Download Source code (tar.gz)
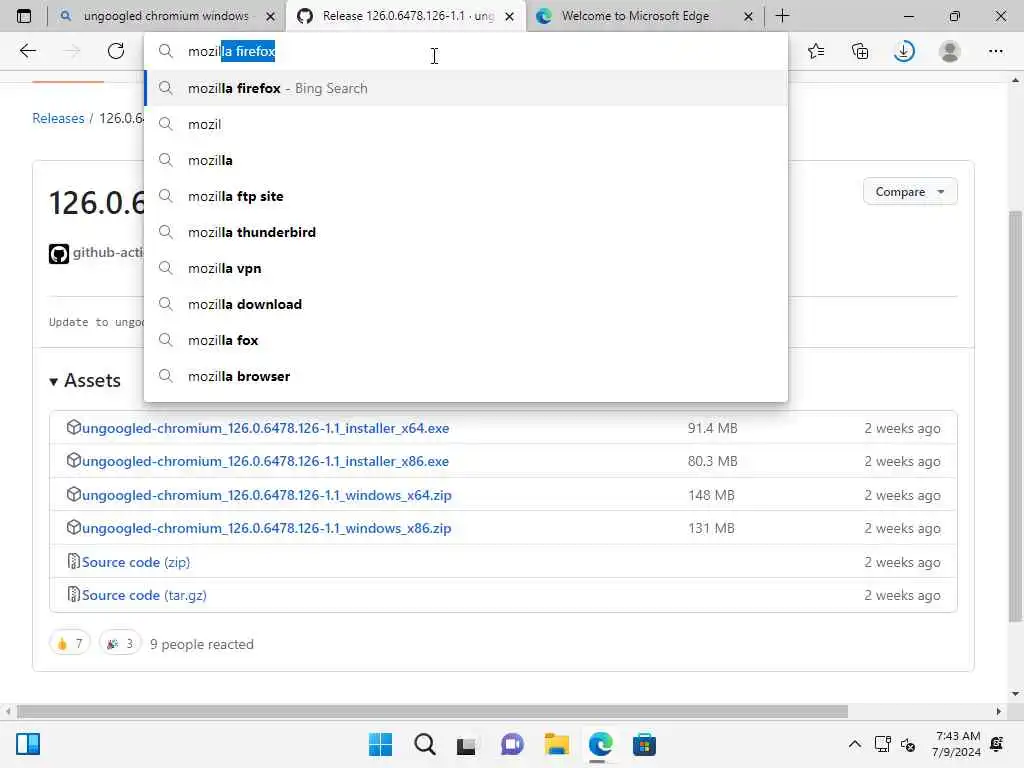This screenshot has width=1024, height=768. tap(144, 595)
